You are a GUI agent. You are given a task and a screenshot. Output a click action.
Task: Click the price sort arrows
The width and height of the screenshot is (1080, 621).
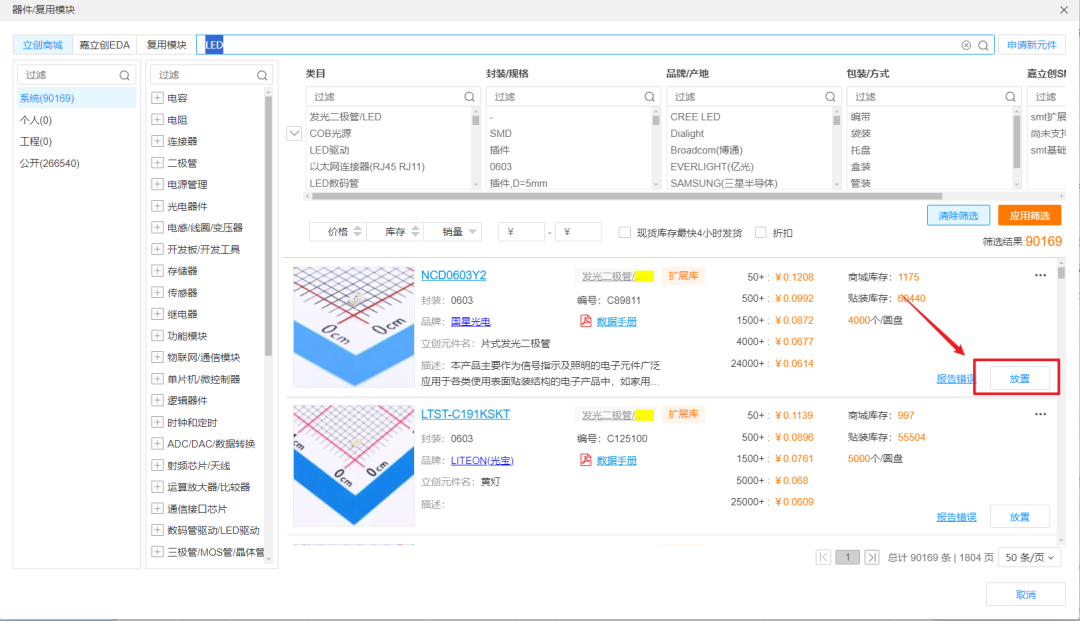(x=359, y=232)
